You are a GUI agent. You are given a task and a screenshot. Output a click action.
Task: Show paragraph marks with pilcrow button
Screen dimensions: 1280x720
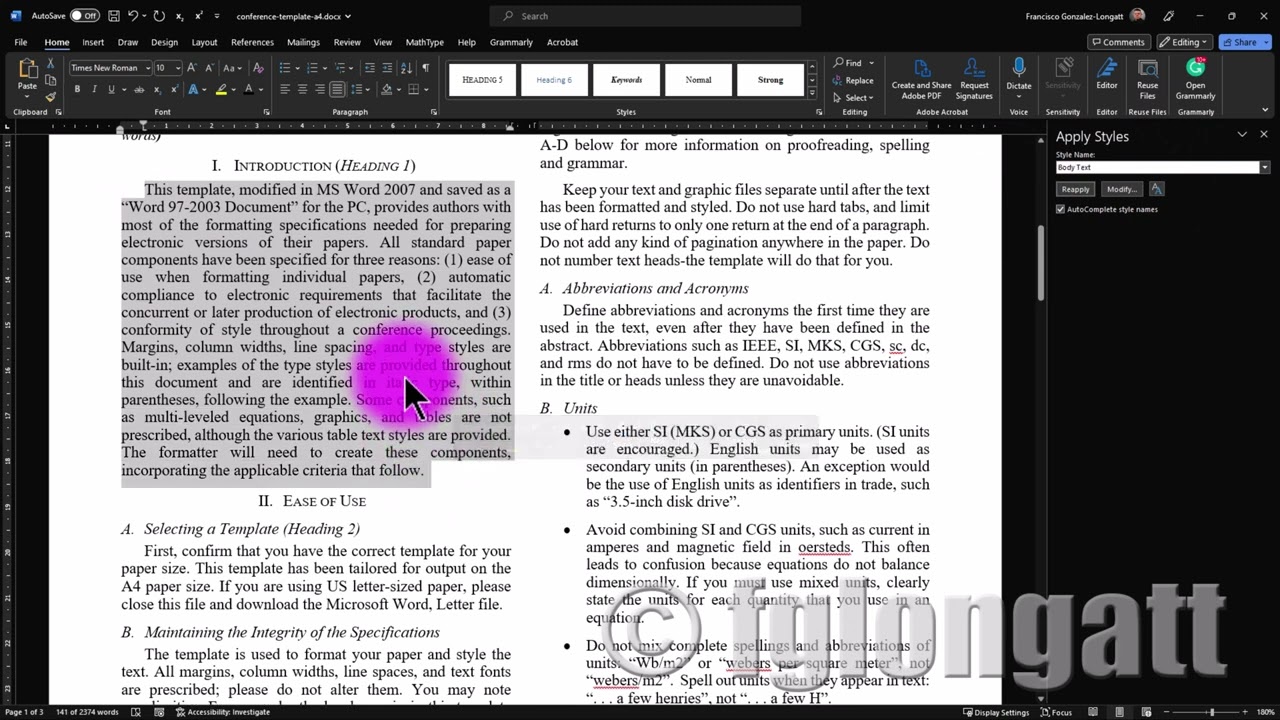coord(425,67)
